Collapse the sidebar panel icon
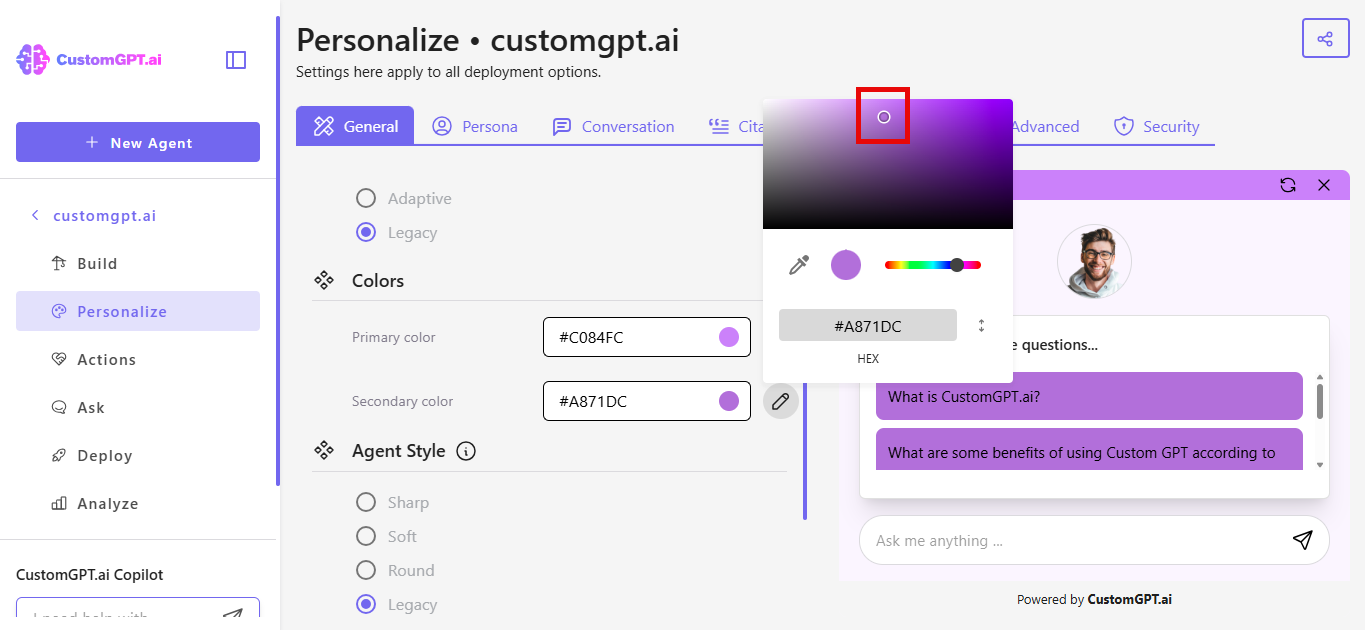This screenshot has width=1365, height=630. (x=236, y=60)
